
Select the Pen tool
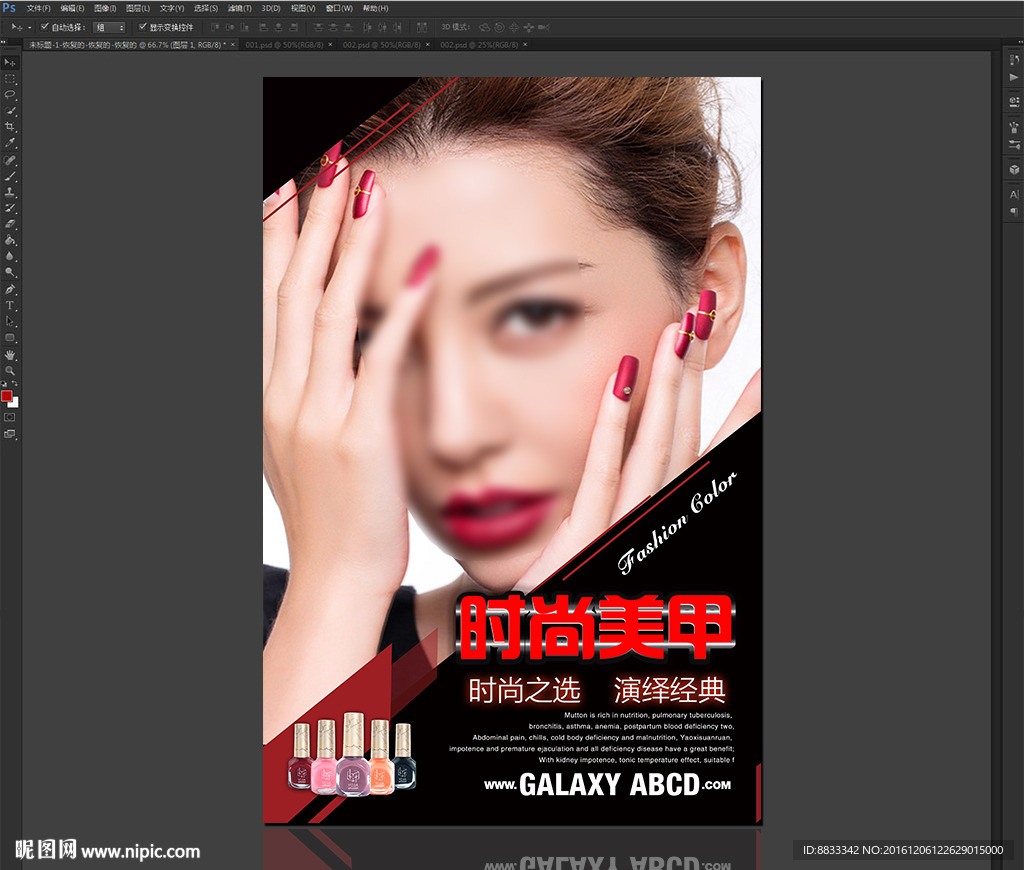click(10, 289)
